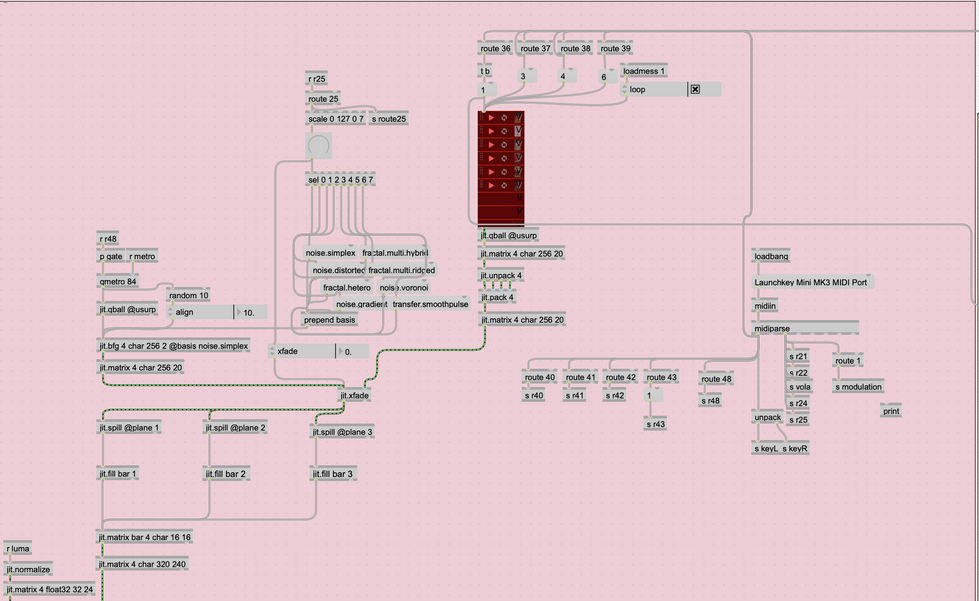Toggle loop icon on first playlist clip
Viewport: 979px width, 601px height.
click(x=504, y=118)
